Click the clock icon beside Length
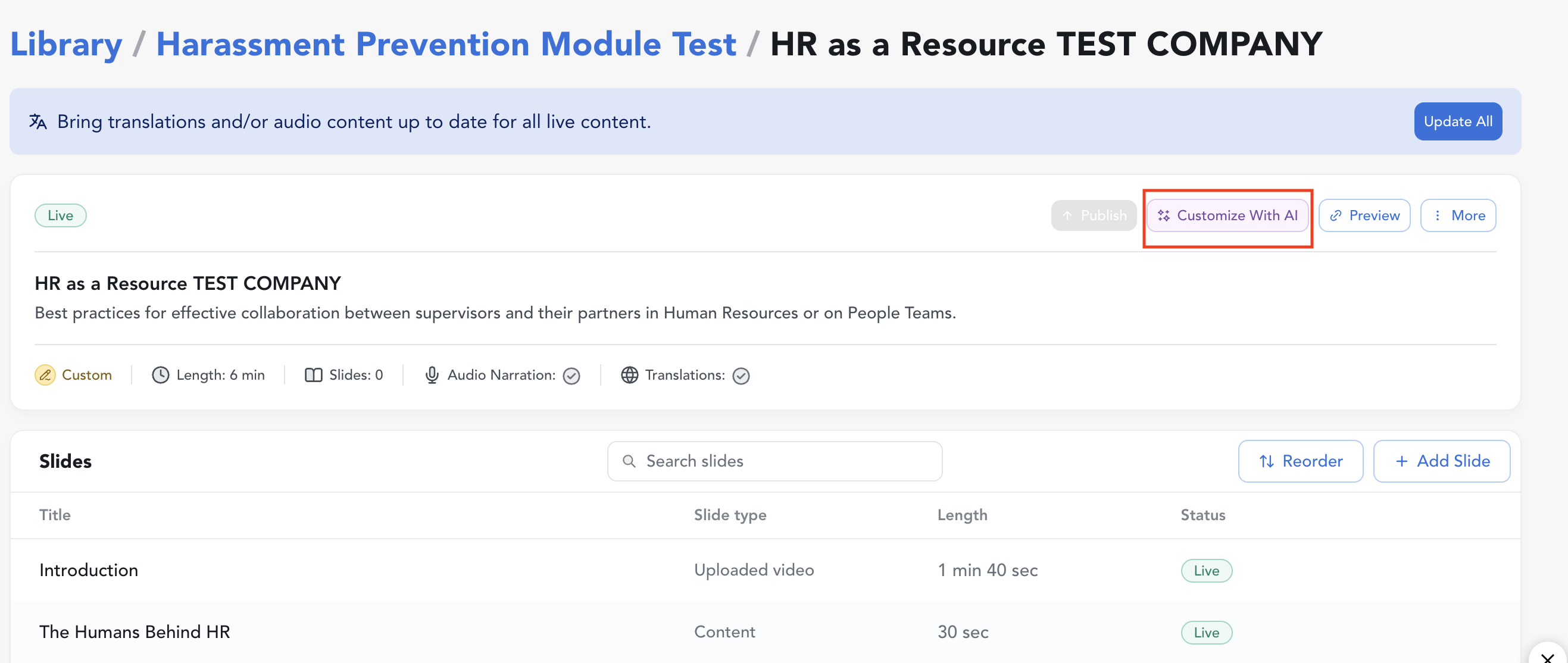 click(x=160, y=375)
